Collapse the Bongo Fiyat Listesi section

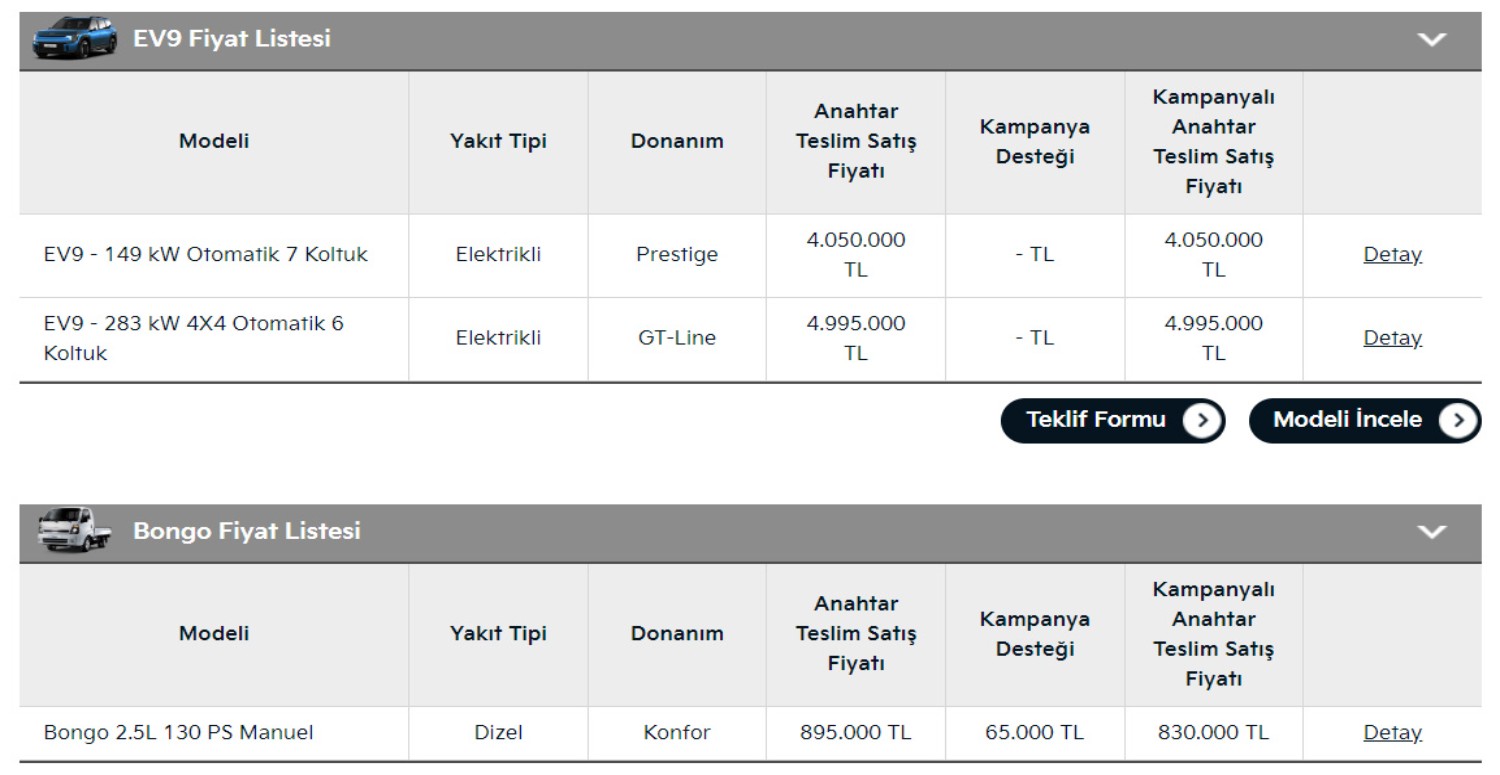click(x=1432, y=531)
